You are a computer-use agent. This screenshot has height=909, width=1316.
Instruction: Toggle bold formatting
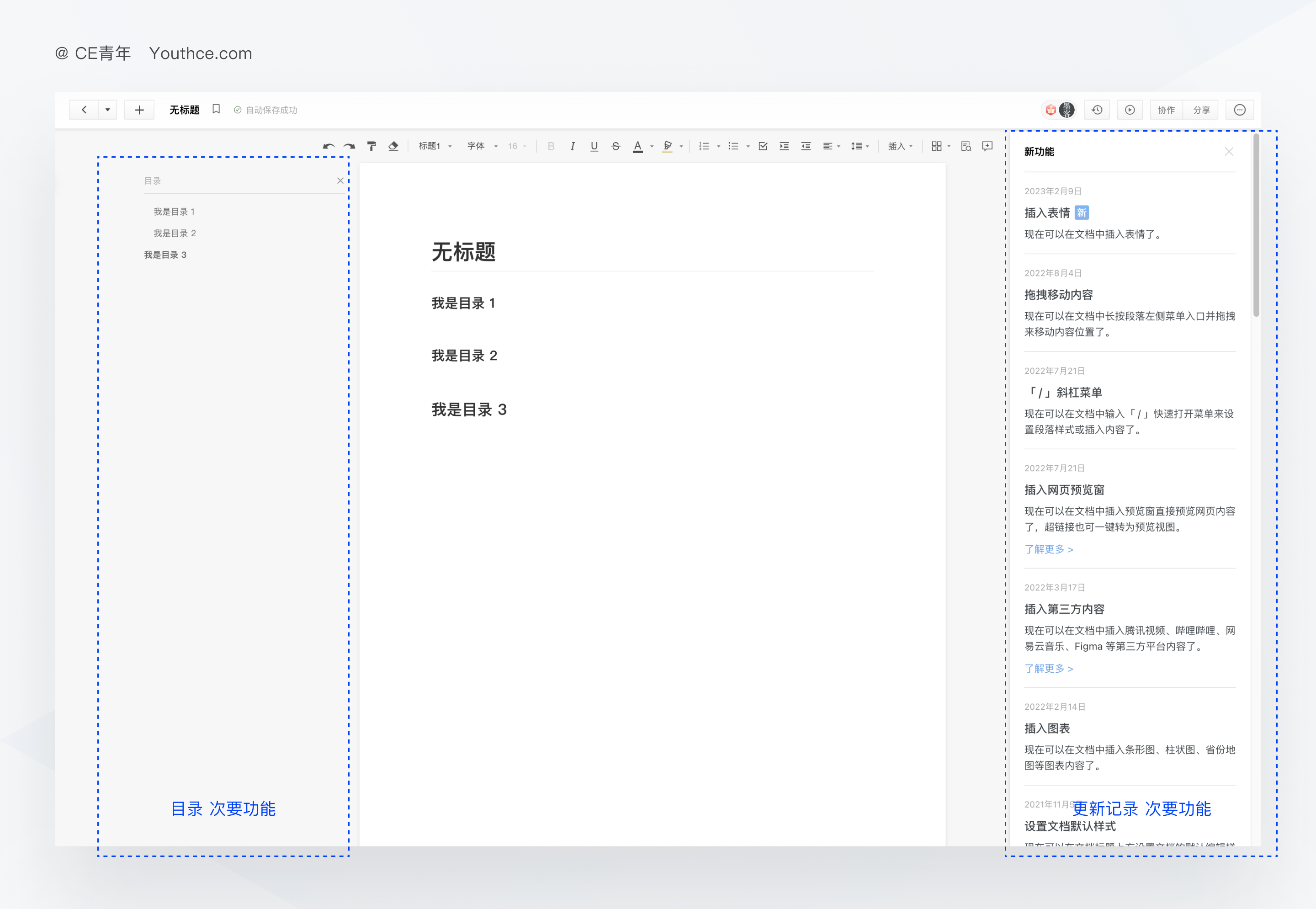(551, 146)
